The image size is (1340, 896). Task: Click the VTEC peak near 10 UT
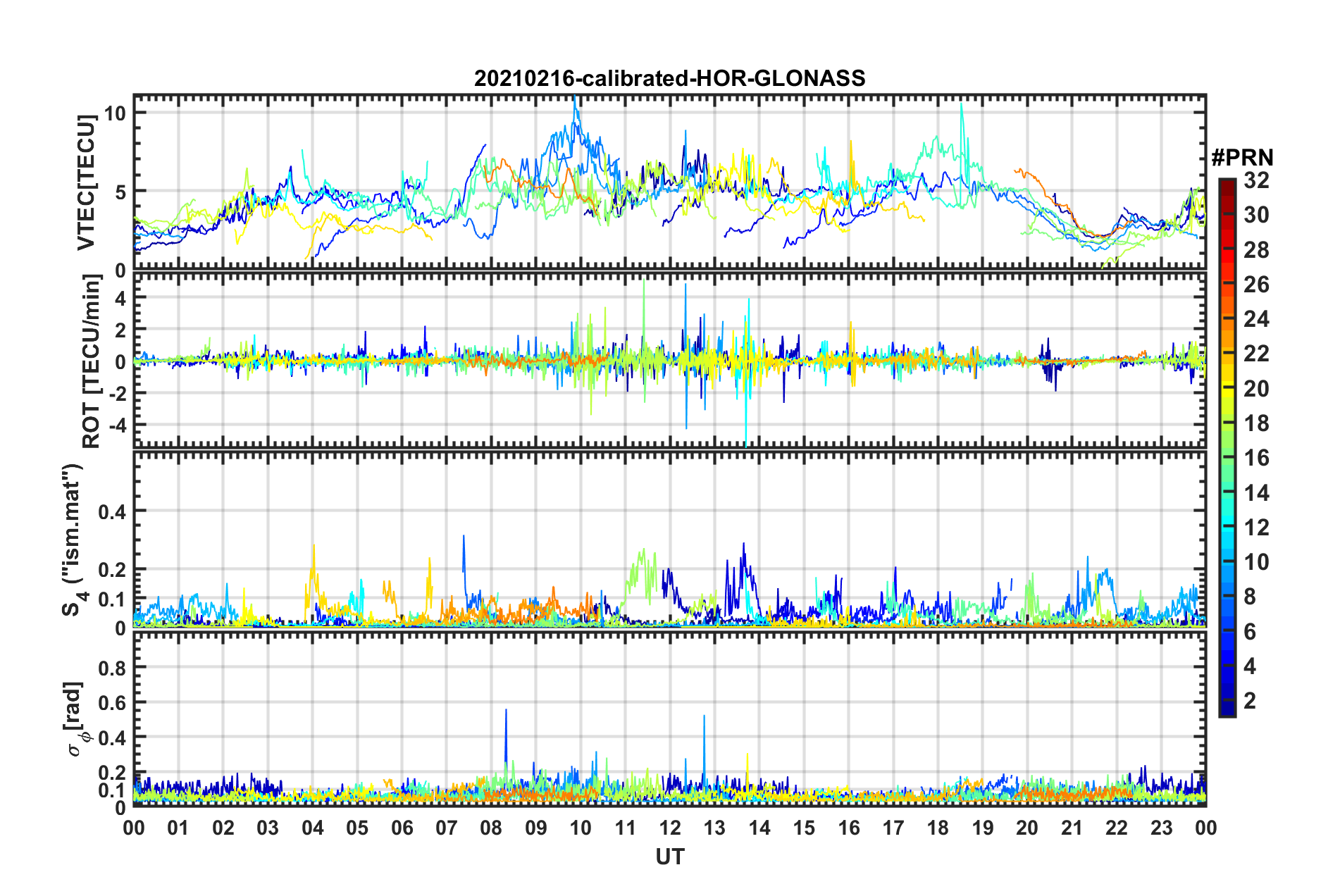pos(576,100)
